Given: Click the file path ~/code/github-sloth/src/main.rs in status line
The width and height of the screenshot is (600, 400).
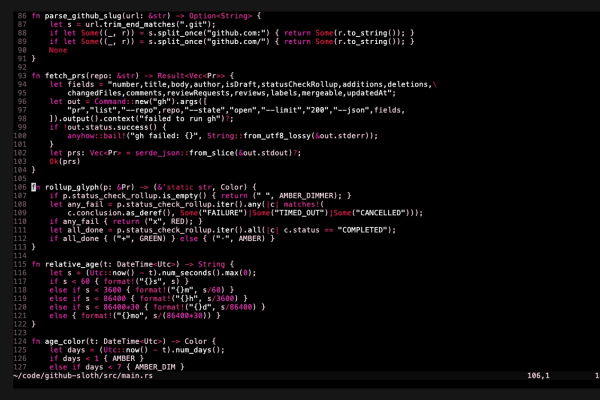Looking at the screenshot, I should (x=83, y=376).
